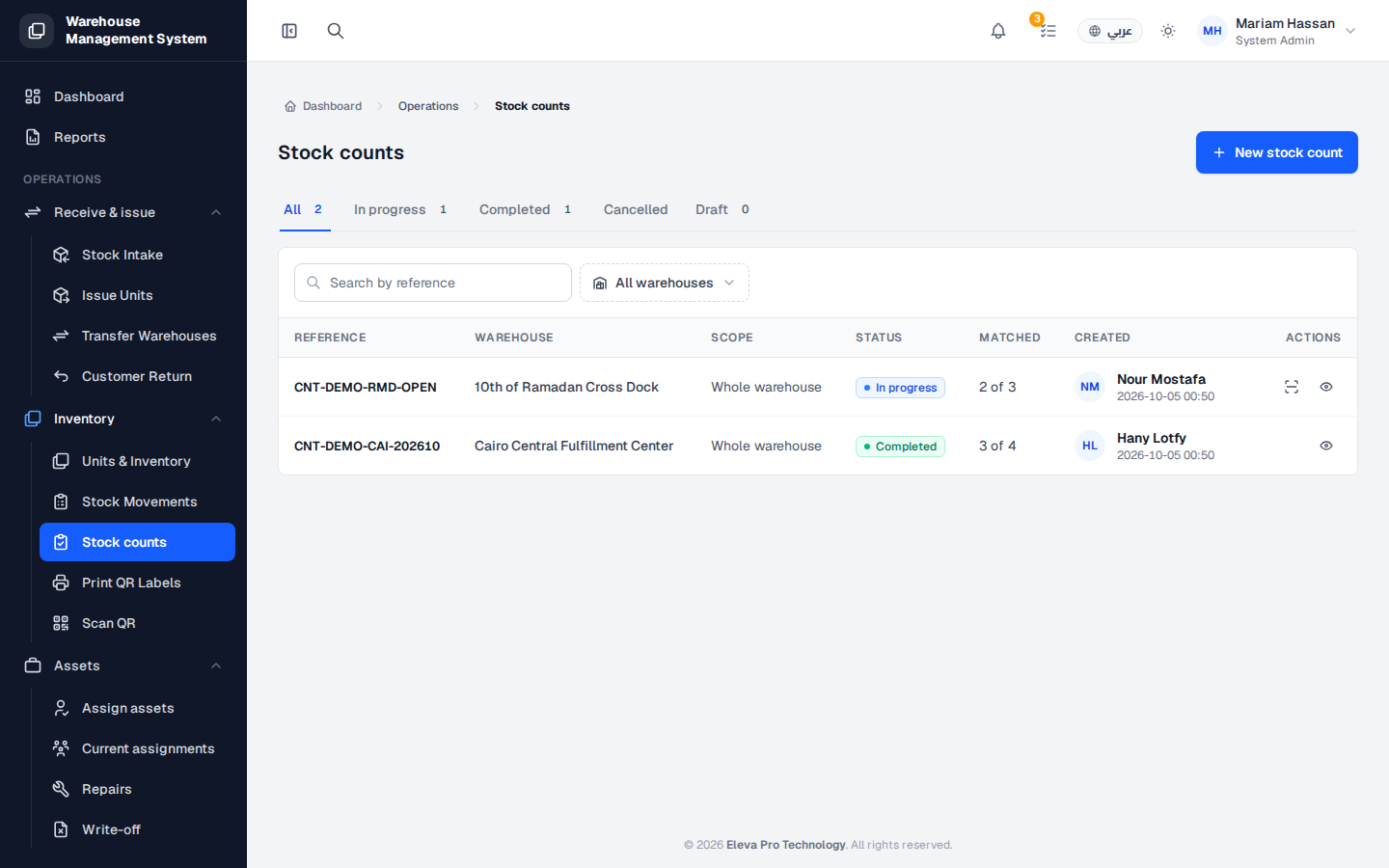Click the Warehouse Management System logo

click(114, 30)
